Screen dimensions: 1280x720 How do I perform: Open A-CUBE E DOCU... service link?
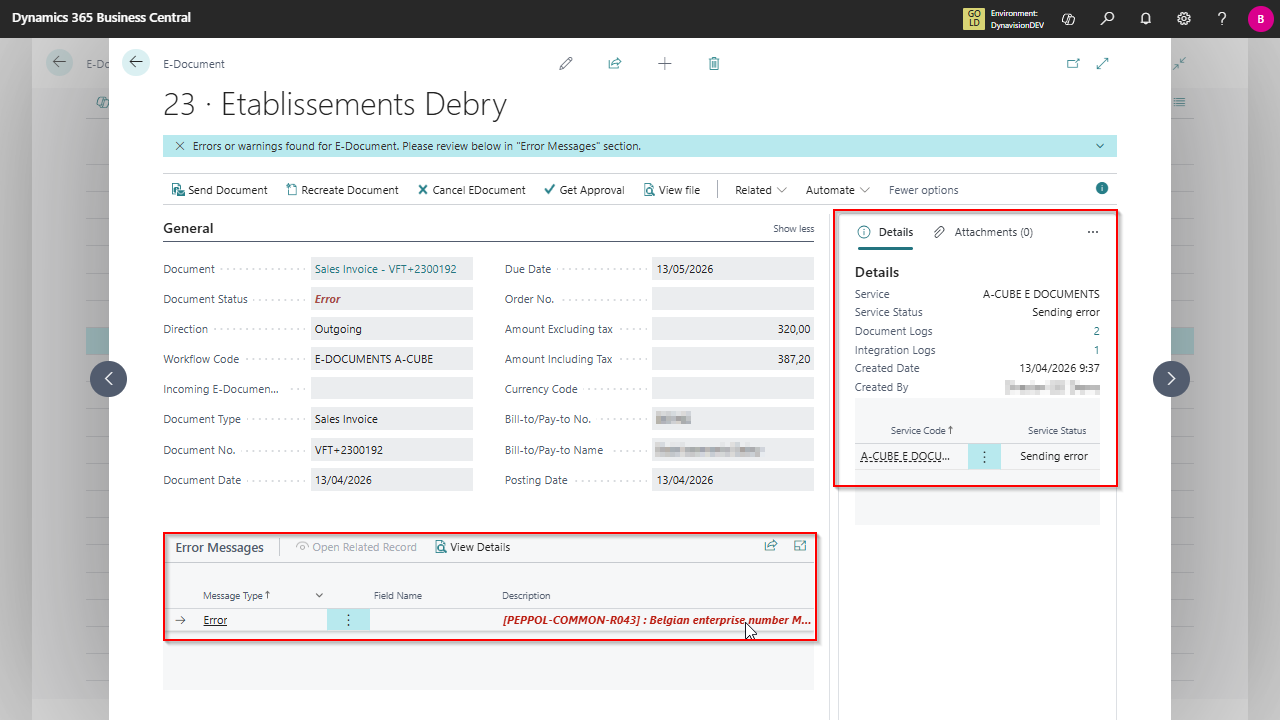pos(904,456)
